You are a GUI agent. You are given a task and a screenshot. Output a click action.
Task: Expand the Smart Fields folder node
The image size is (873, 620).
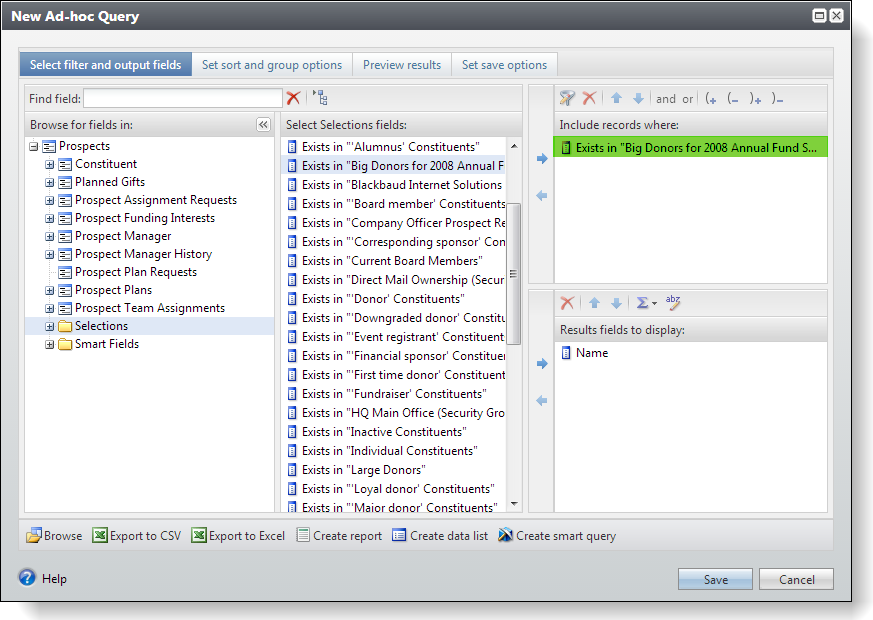(50, 344)
